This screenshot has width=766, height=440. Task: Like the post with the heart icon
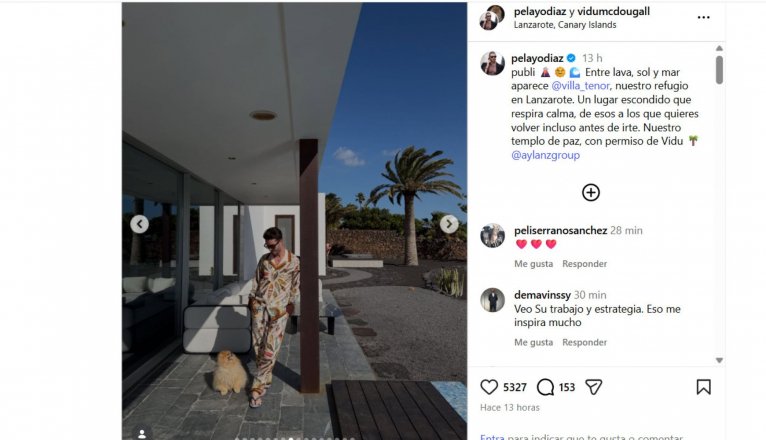click(x=489, y=387)
